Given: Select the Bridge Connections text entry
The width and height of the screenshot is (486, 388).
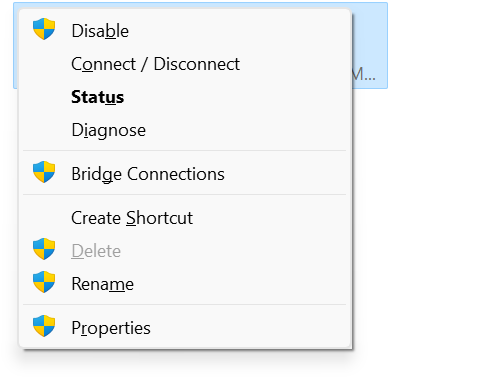Looking at the screenshot, I should pos(148,174).
